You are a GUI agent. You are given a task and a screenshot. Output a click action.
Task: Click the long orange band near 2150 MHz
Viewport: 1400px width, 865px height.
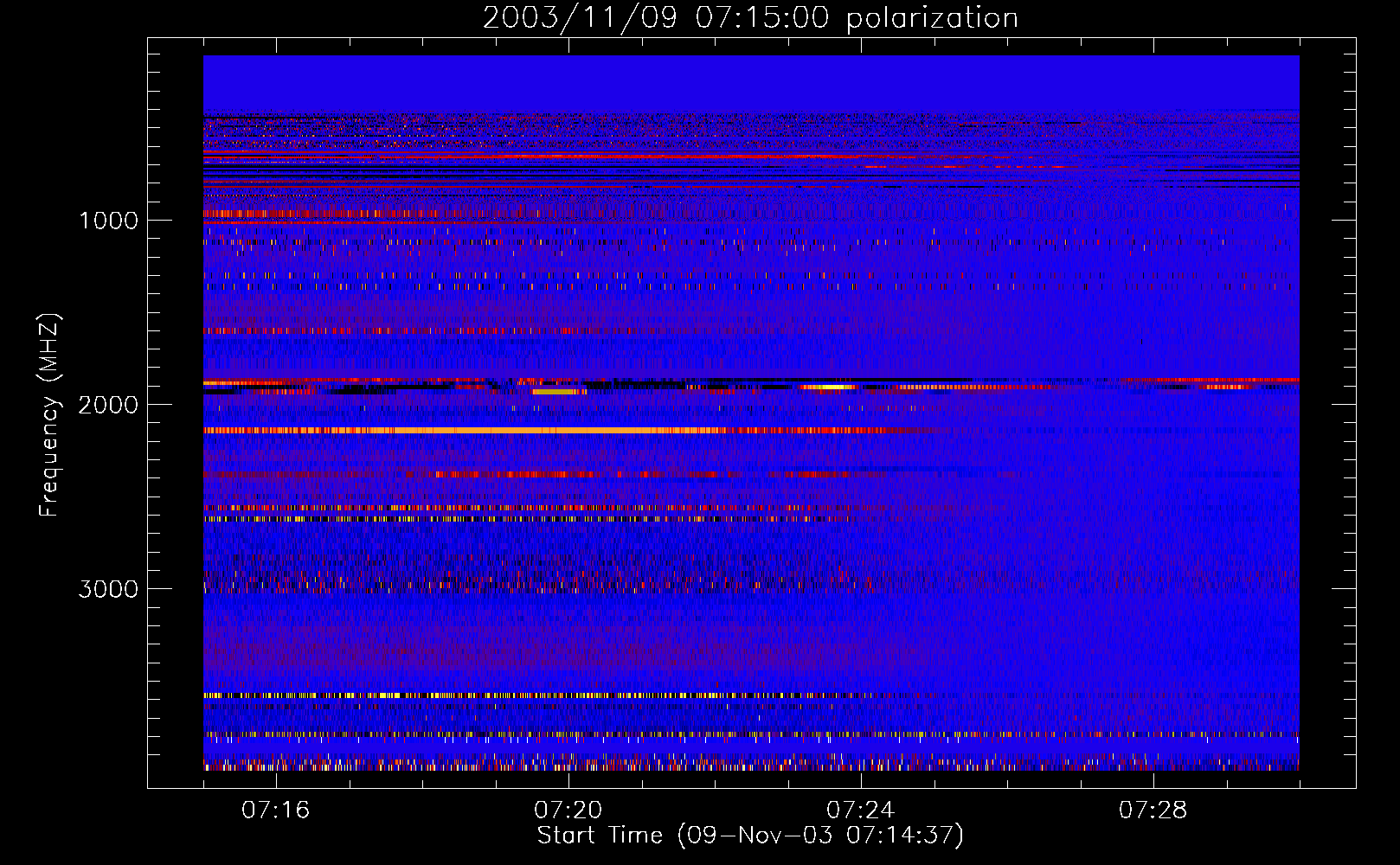click(x=571, y=430)
